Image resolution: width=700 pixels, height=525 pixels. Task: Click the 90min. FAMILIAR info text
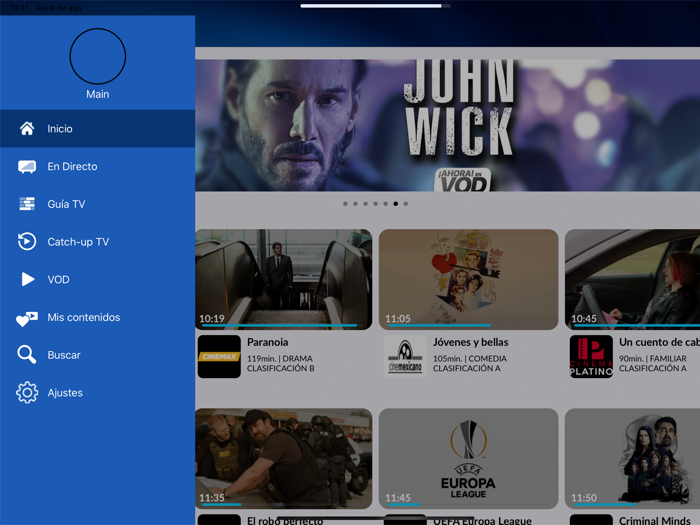click(653, 358)
